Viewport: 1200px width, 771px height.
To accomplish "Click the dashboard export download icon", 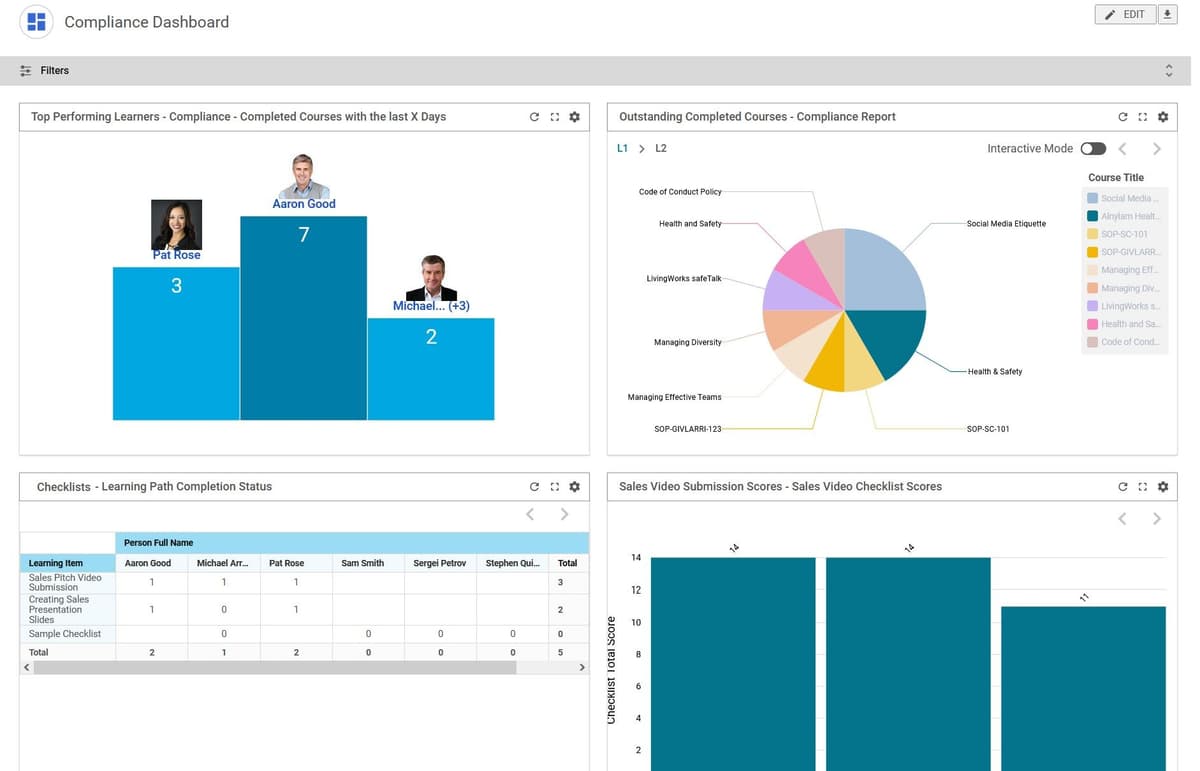I will click(x=1168, y=14).
